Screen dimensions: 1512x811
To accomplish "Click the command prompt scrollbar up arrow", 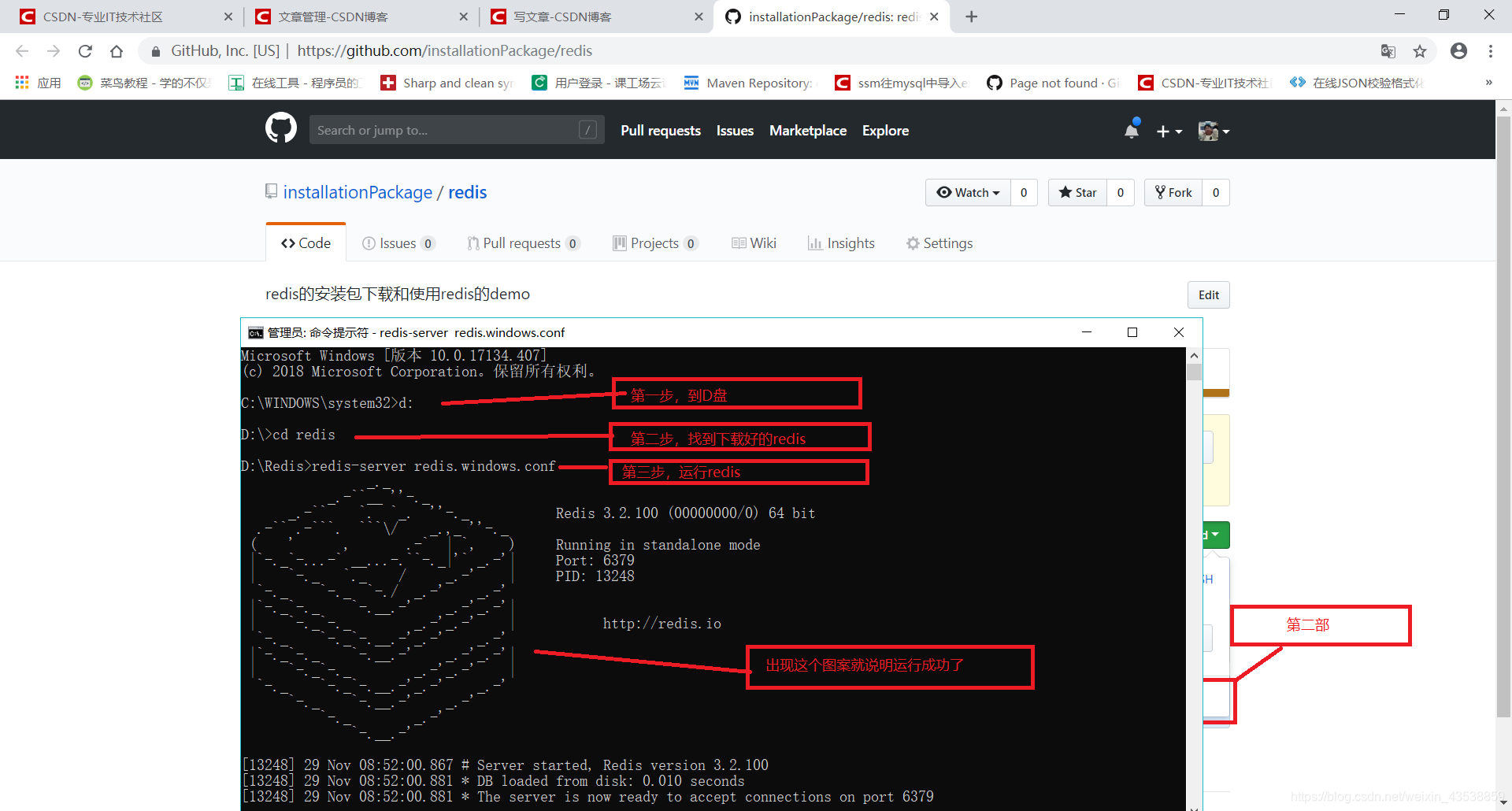I will (x=1194, y=356).
